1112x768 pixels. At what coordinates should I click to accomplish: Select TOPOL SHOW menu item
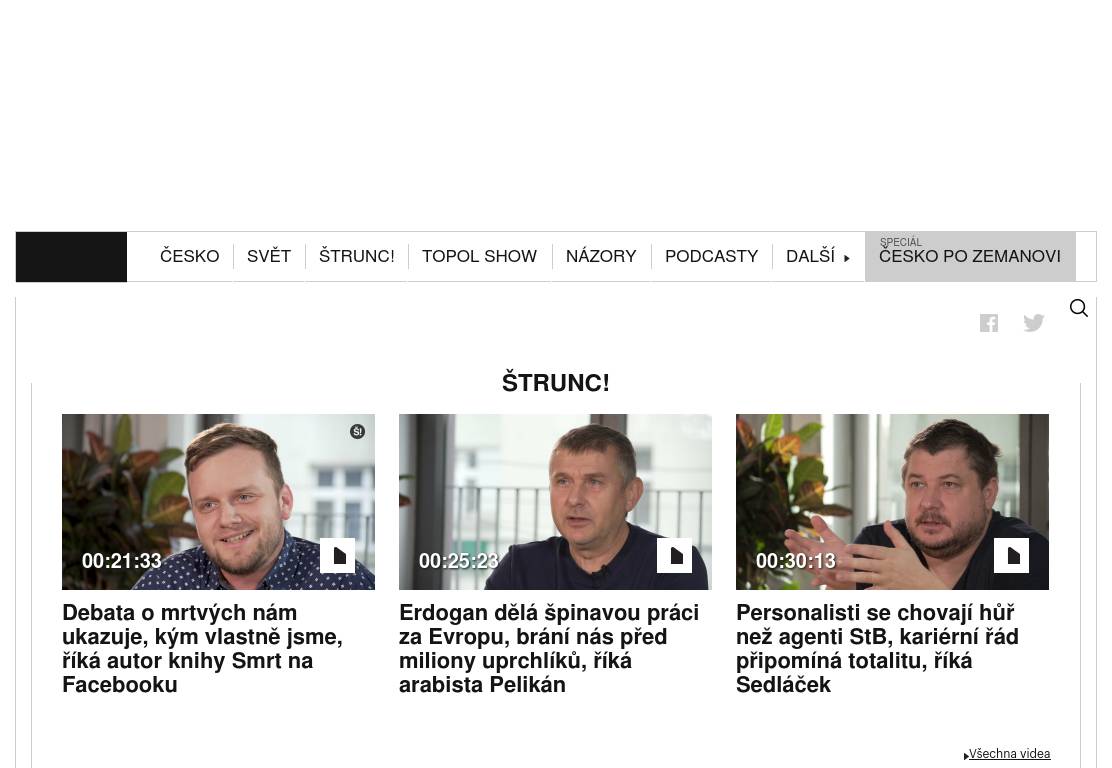479,256
